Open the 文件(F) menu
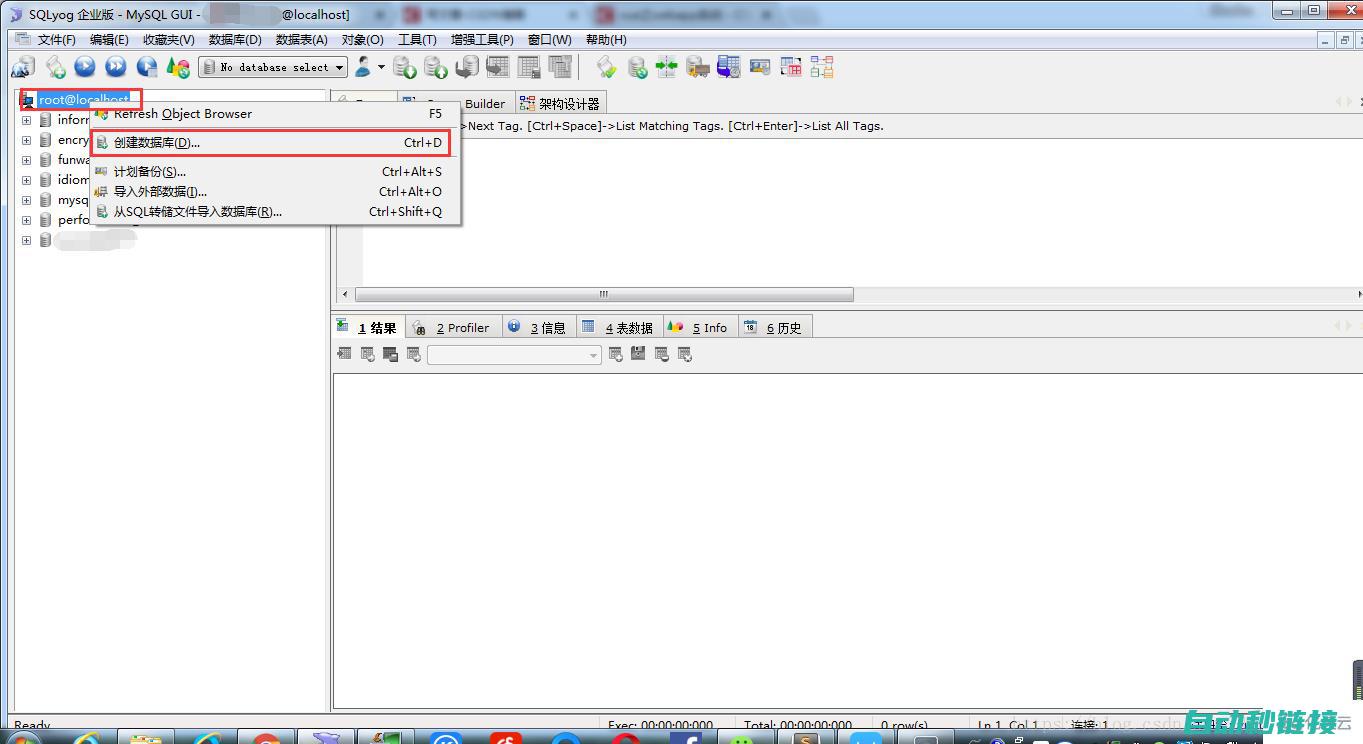Screen dimensions: 1363x744 57,40
